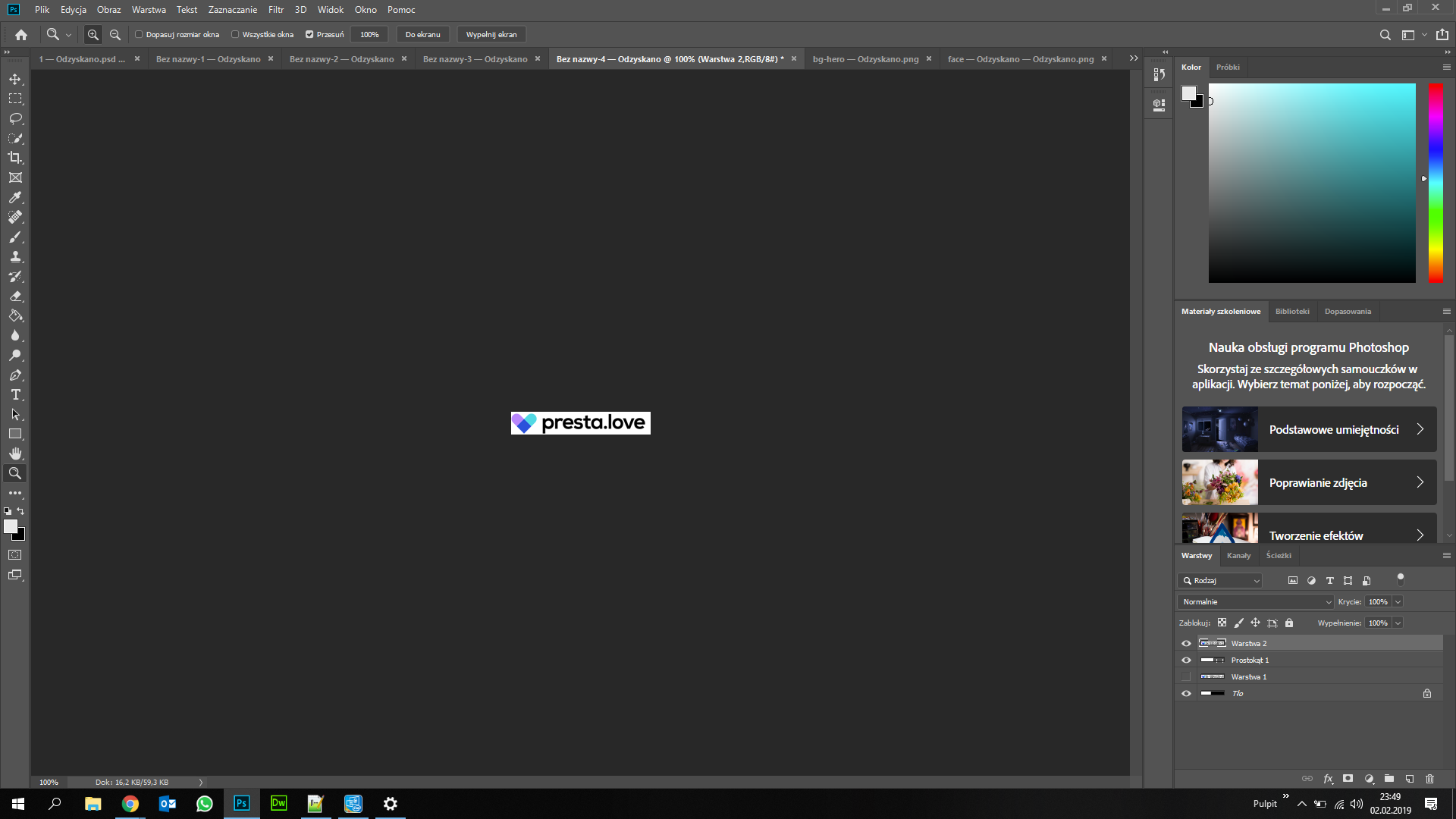Open the Warstwa menu
The image size is (1456, 819).
point(149,10)
